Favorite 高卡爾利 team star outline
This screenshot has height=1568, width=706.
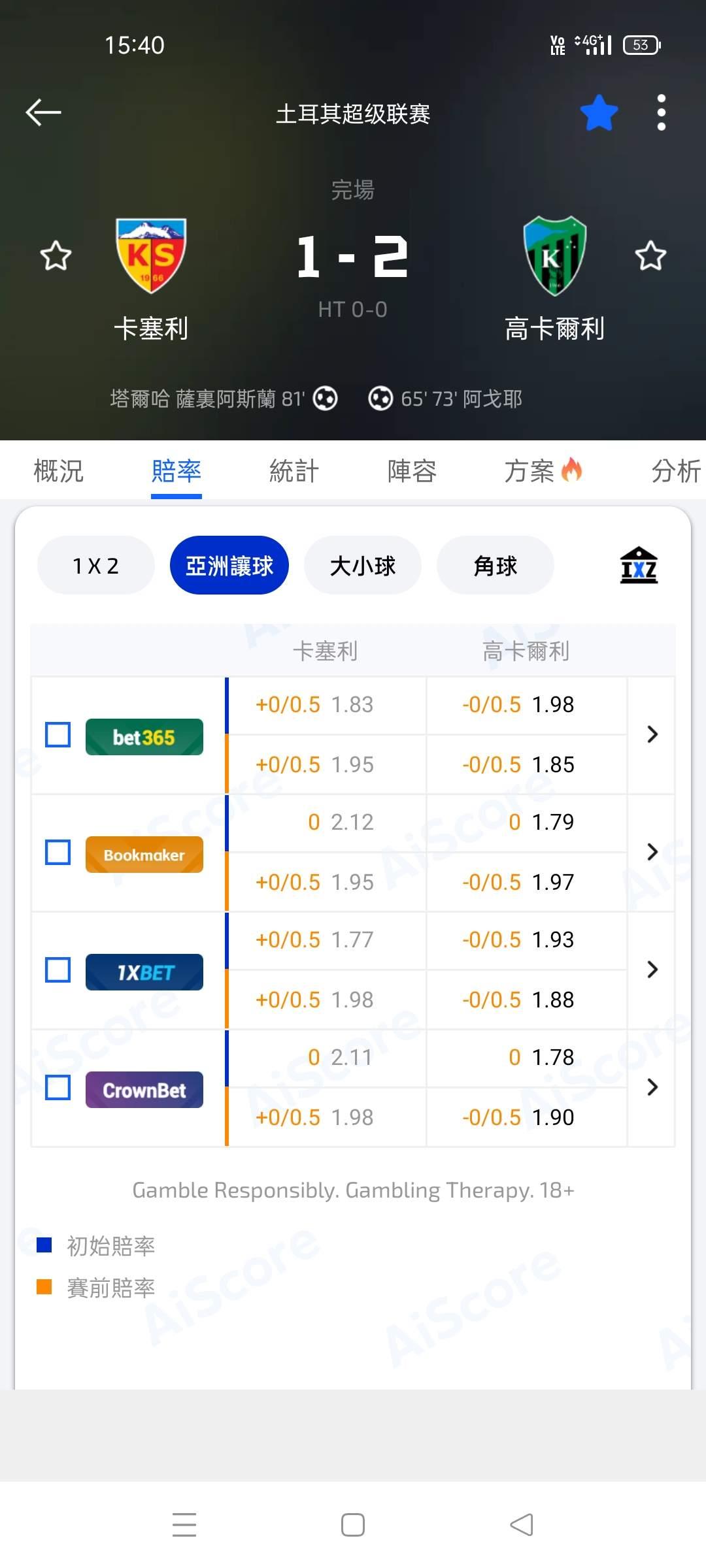coord(650,255)
